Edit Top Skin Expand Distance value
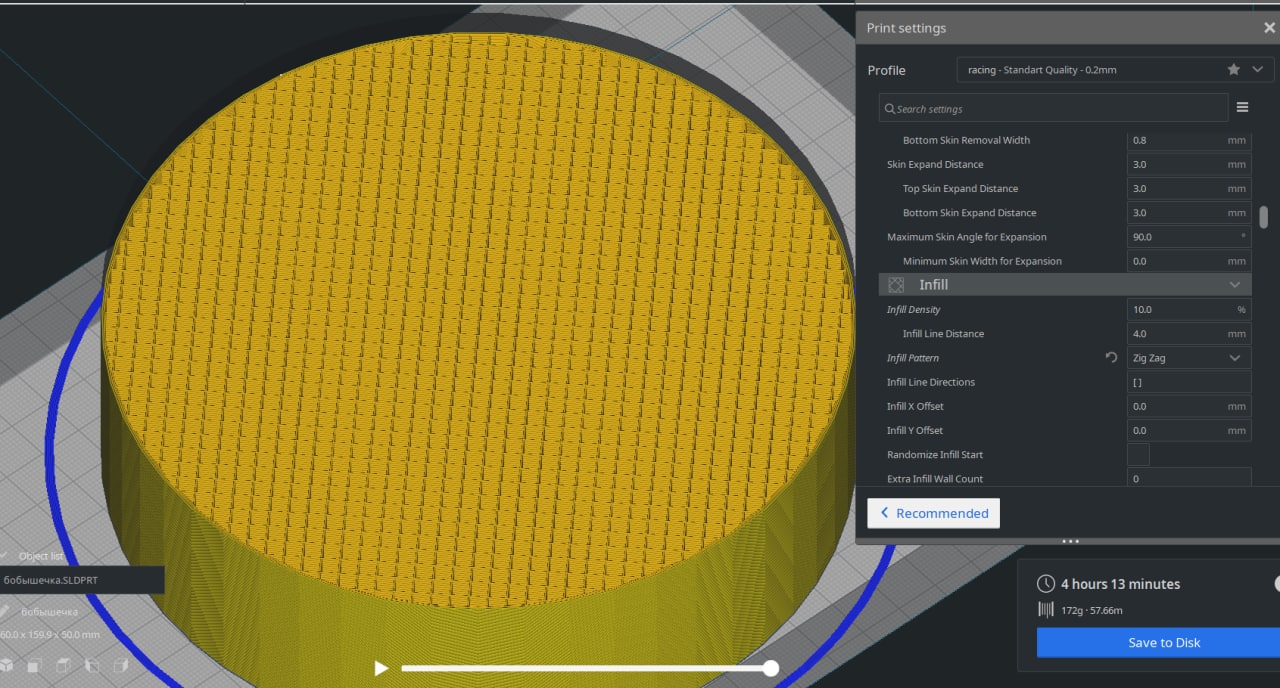The height and width of the screenshot is (688, 1280). (x=1188, y=188)
